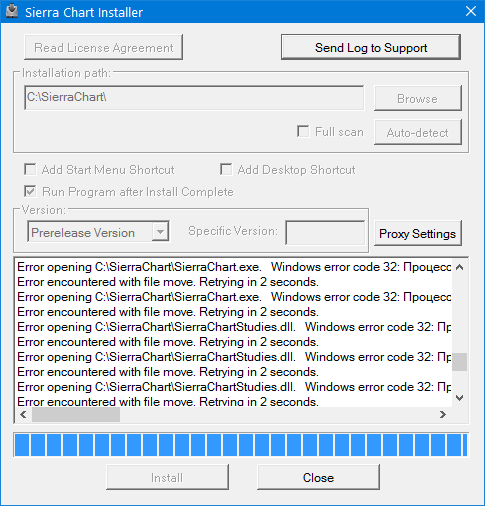The image size is (485, 506).
Task: Click the vertical scrollbar thumb in log
Action: (x=460, y=362)
